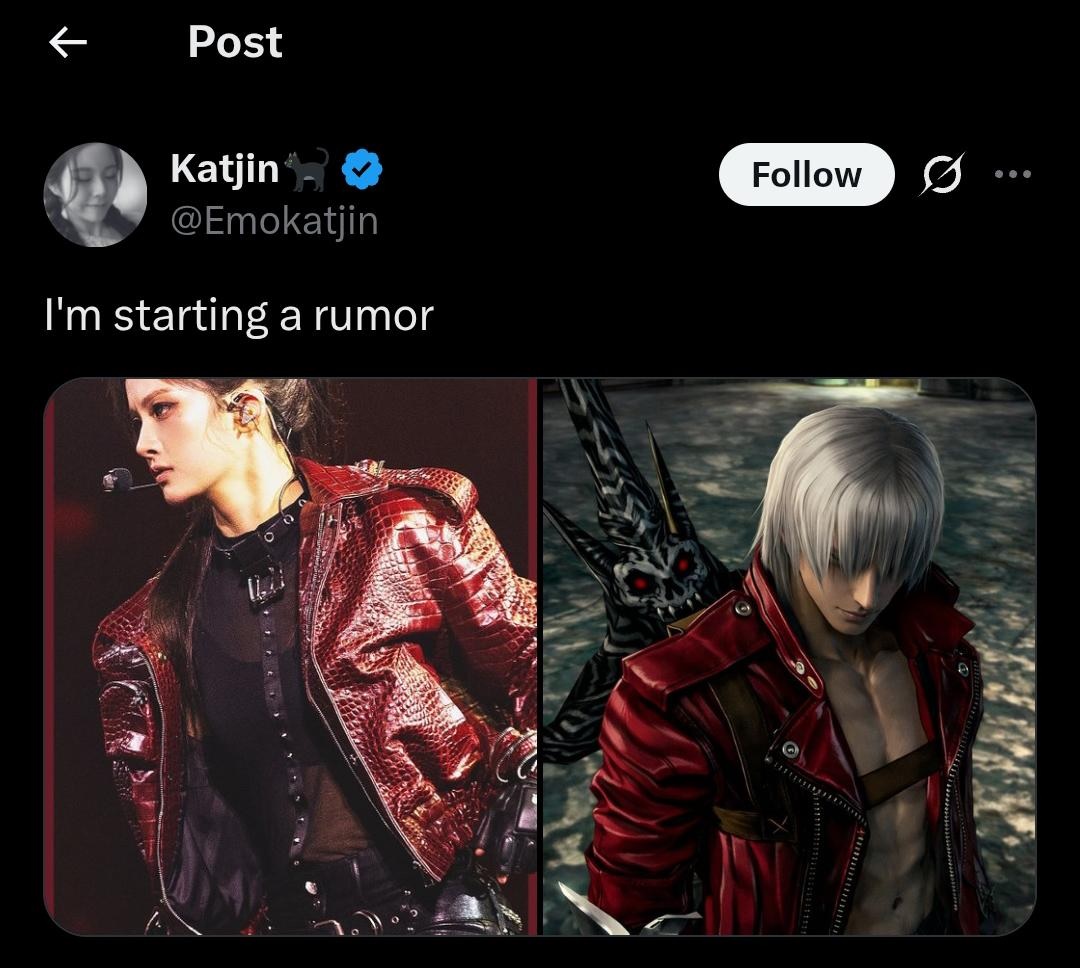Viewport: 1080px width, 968px height.
Task: Click the Post header title
Action: [x=235, y=42]
